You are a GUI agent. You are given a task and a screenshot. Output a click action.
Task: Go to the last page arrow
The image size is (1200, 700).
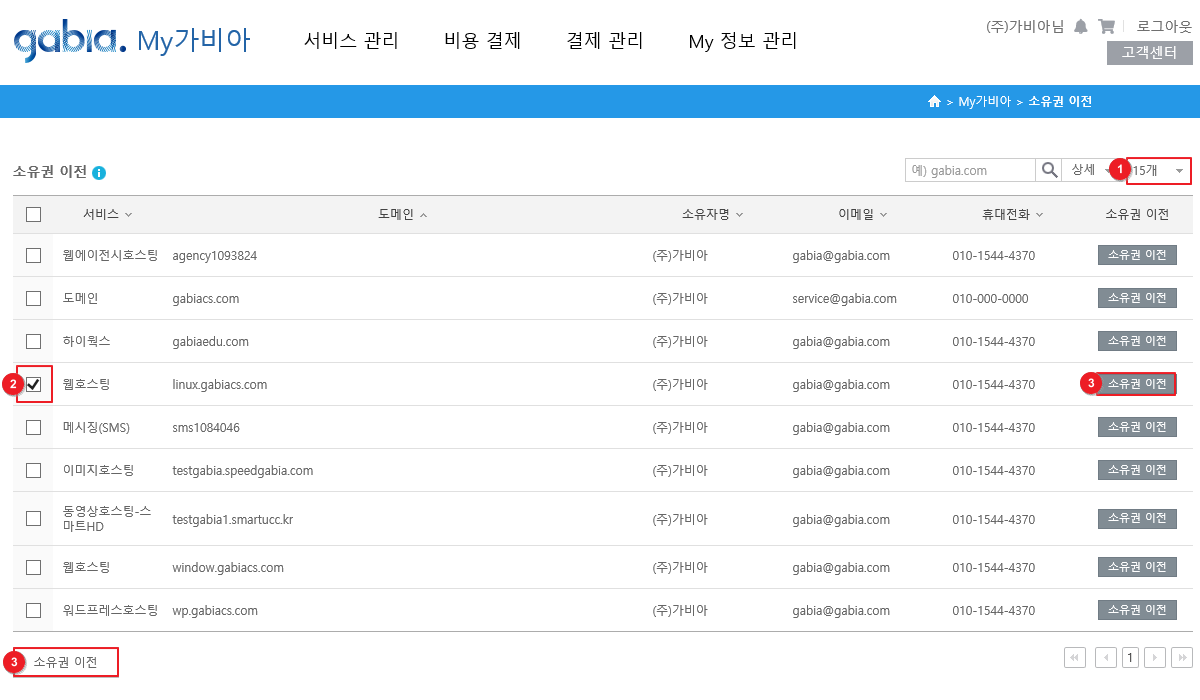1181,657
